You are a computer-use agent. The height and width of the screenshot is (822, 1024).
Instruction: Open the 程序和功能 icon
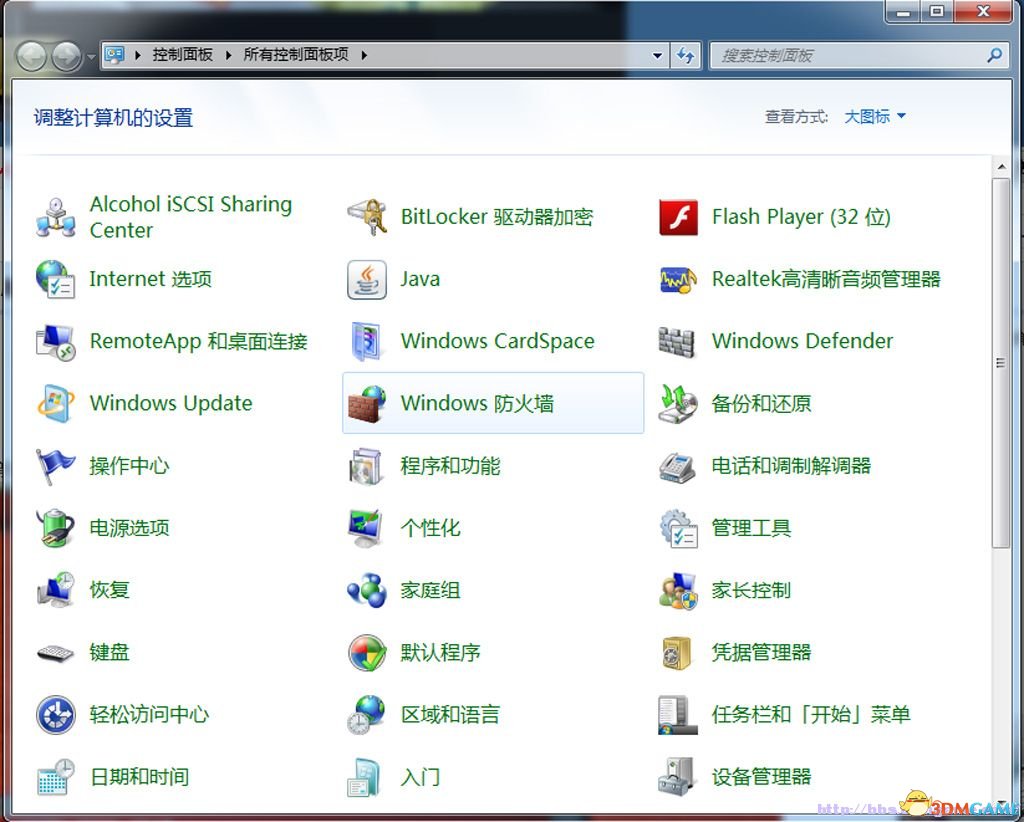point(365,466)
